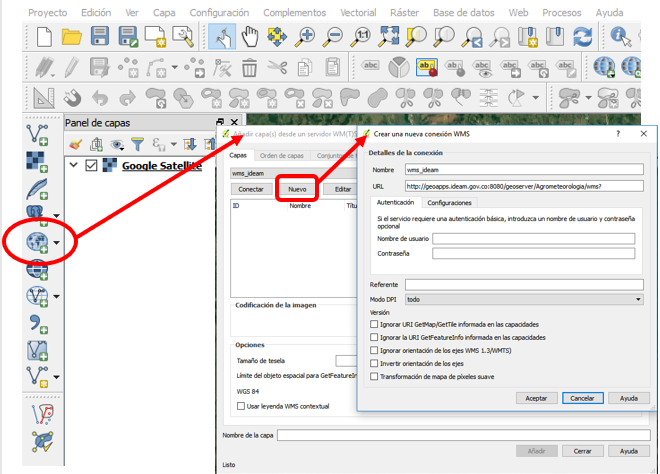The image size is (660, 474).
Task: Open rotate feature tool dropdown arrow
Action: click(x=535, y=98)
